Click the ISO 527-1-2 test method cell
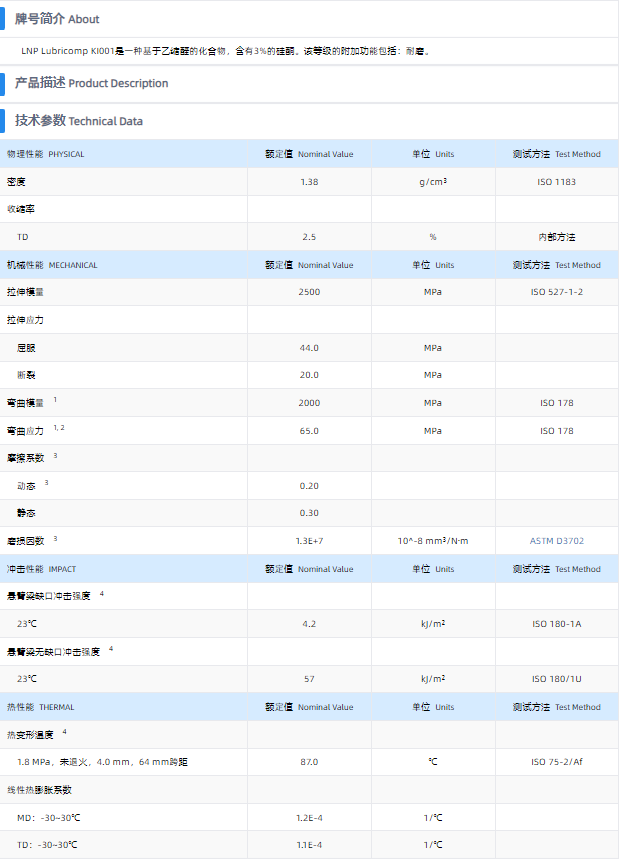The height and width of the screenshot is (859, 619). [x=556, y=292]
